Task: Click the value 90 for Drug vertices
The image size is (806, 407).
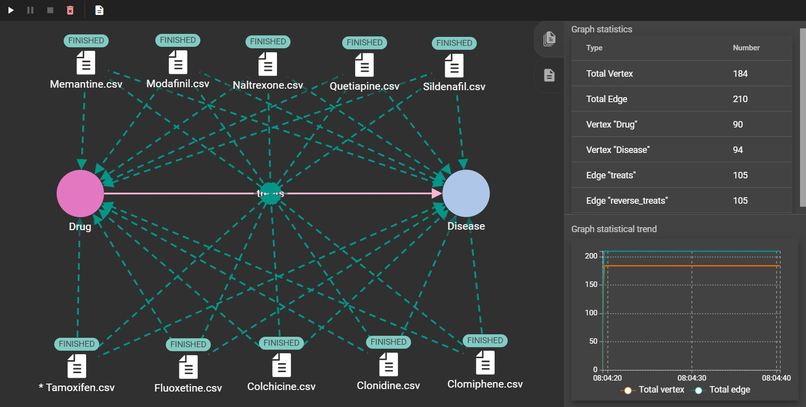Action: [738, 124]
